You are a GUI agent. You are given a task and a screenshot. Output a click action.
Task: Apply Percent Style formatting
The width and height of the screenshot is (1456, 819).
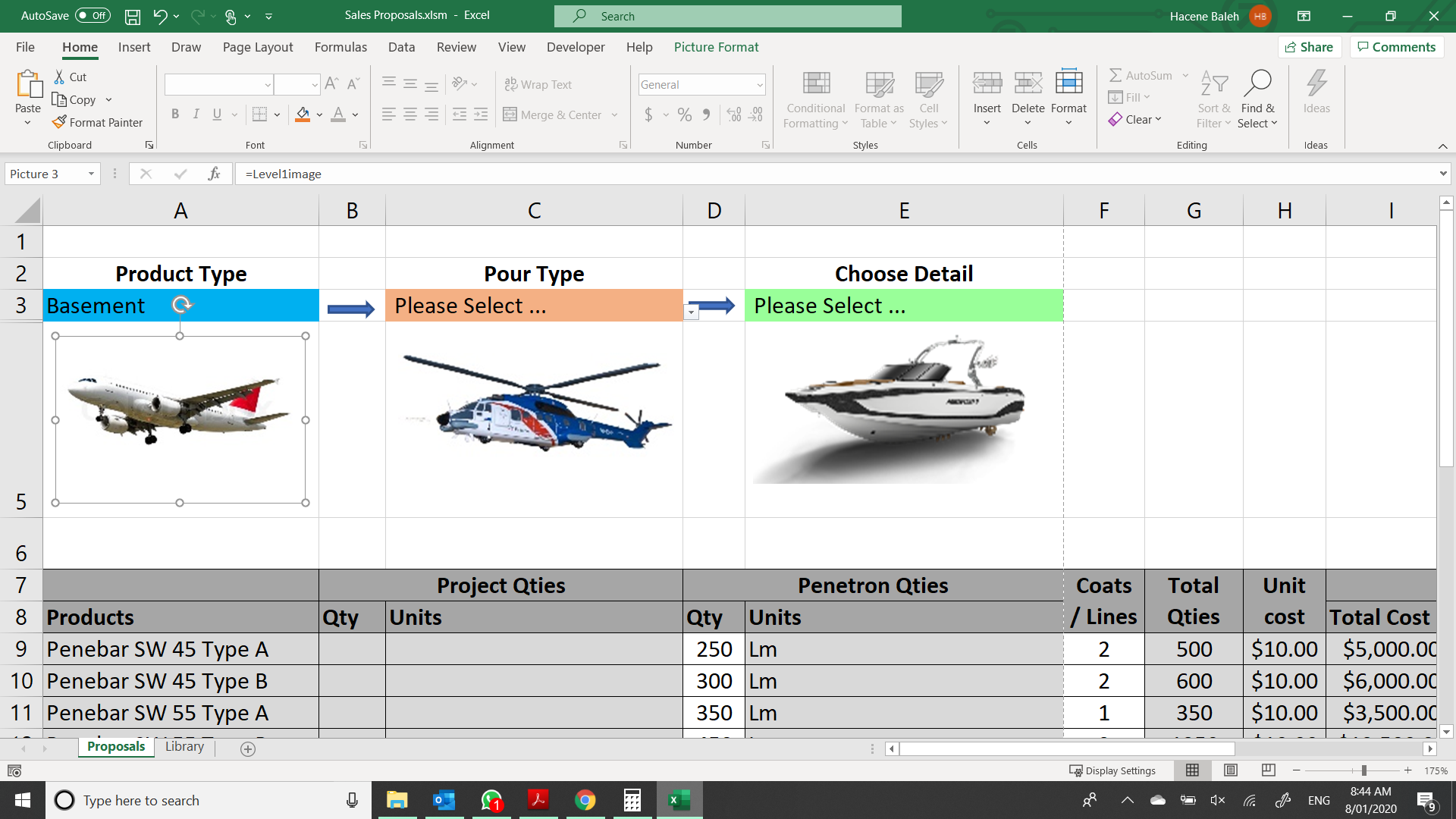point(685,115)
